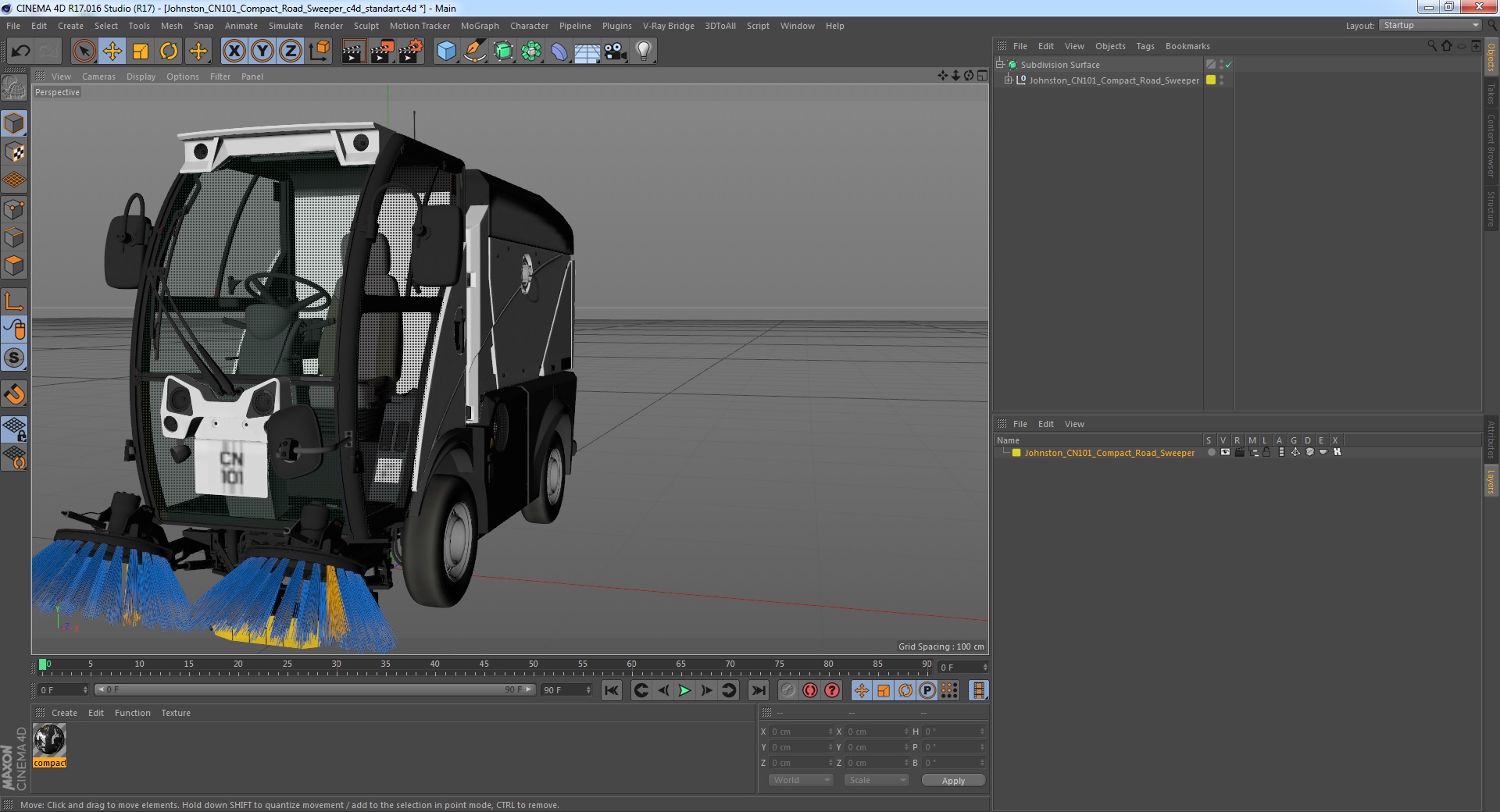Image resolution: width=1500 pixels, height=812 pixels.
Task: Click the X position coordinate field
Action: pyautogui.click(x=800, y=732)
